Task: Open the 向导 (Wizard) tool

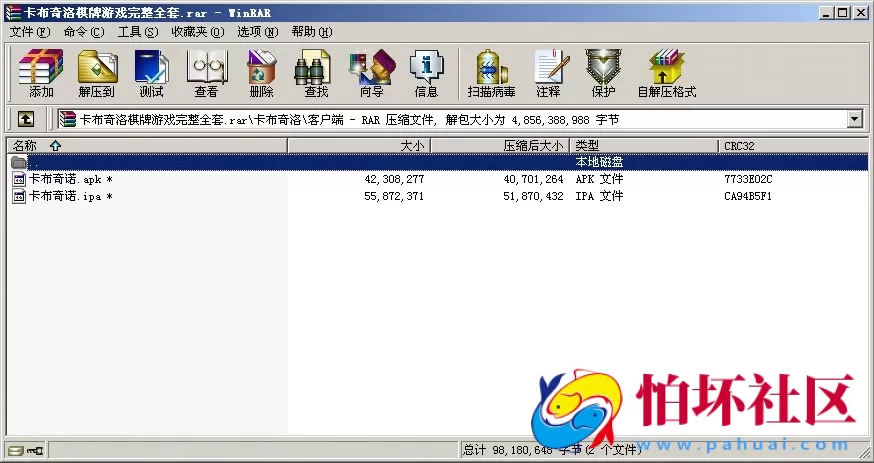Action: tap(372, 73)
